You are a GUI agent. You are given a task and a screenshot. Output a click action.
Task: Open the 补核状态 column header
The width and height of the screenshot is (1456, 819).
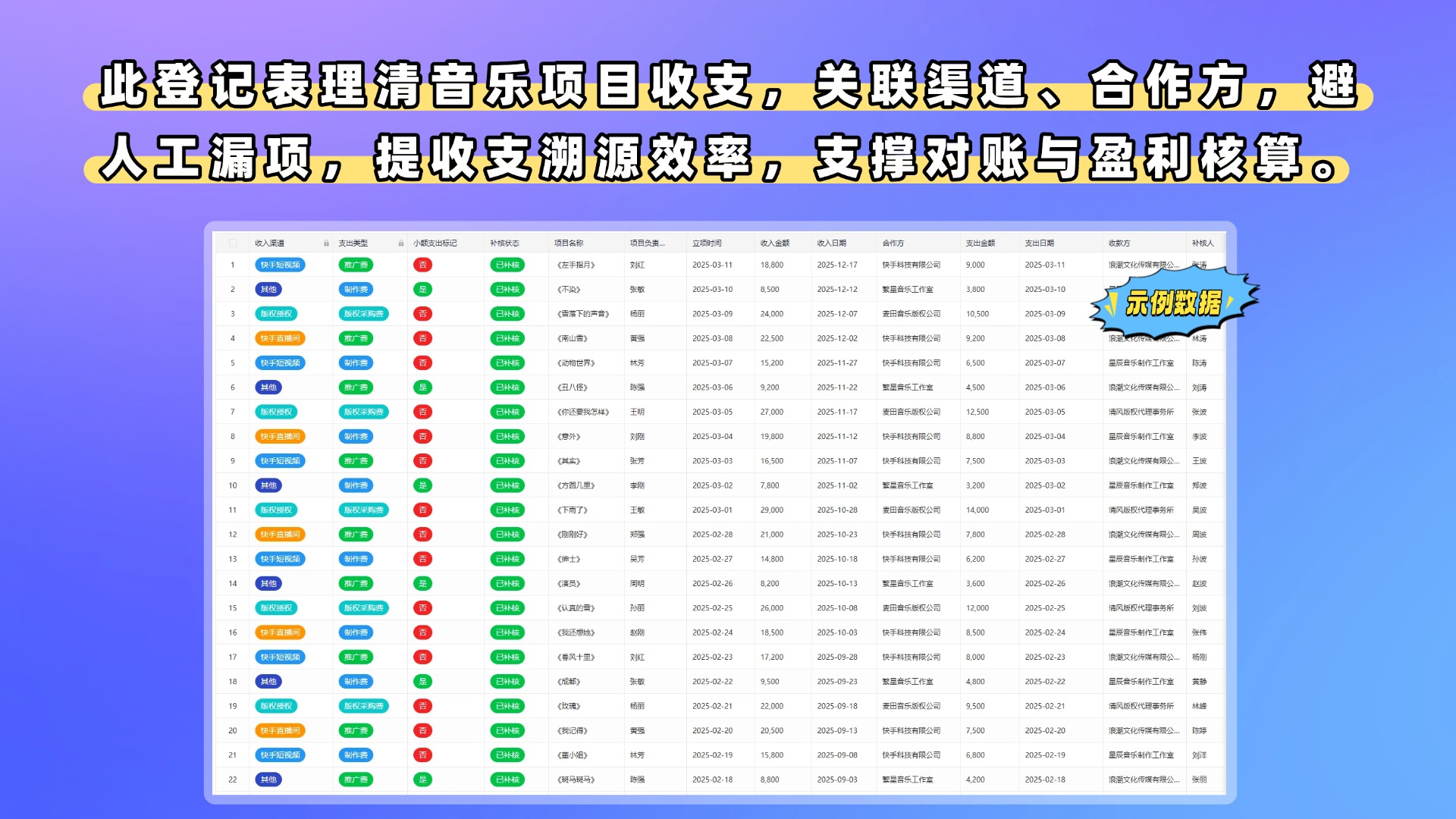[504, 243]
